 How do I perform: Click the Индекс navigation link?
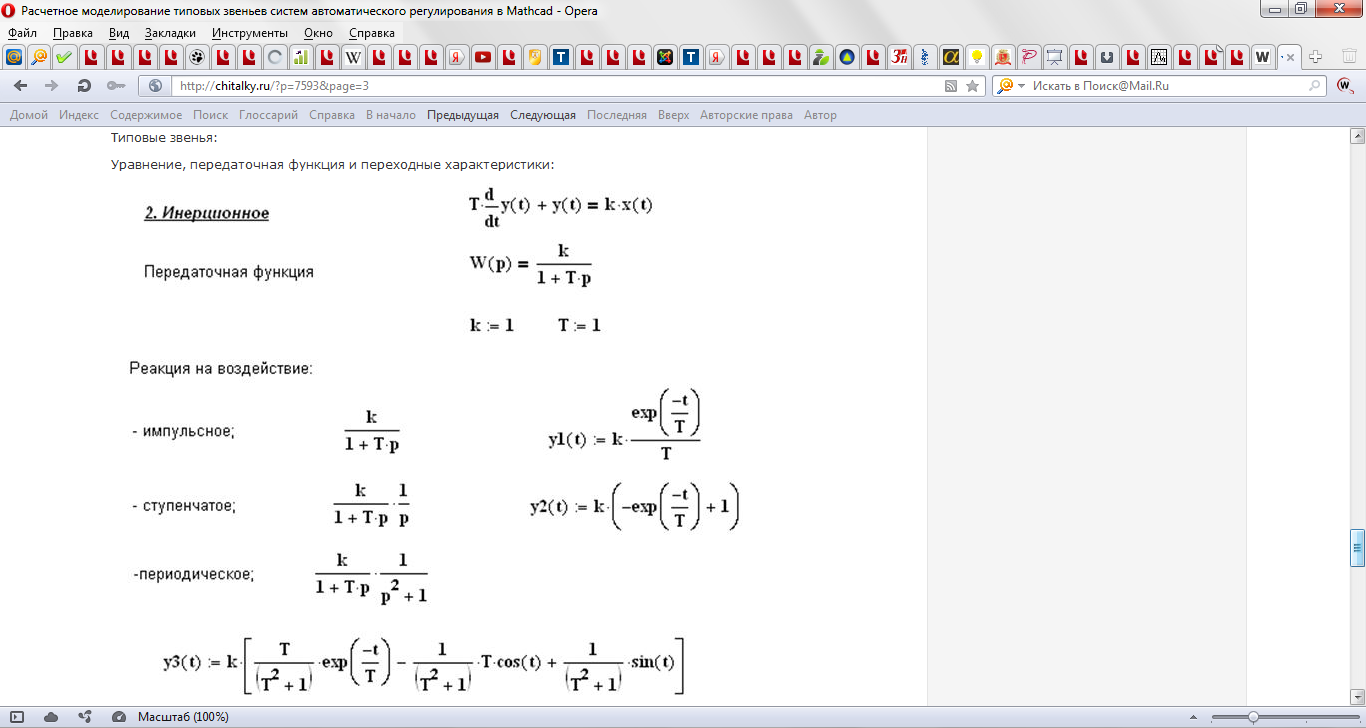pyautogui.click(x=79, y=115)
